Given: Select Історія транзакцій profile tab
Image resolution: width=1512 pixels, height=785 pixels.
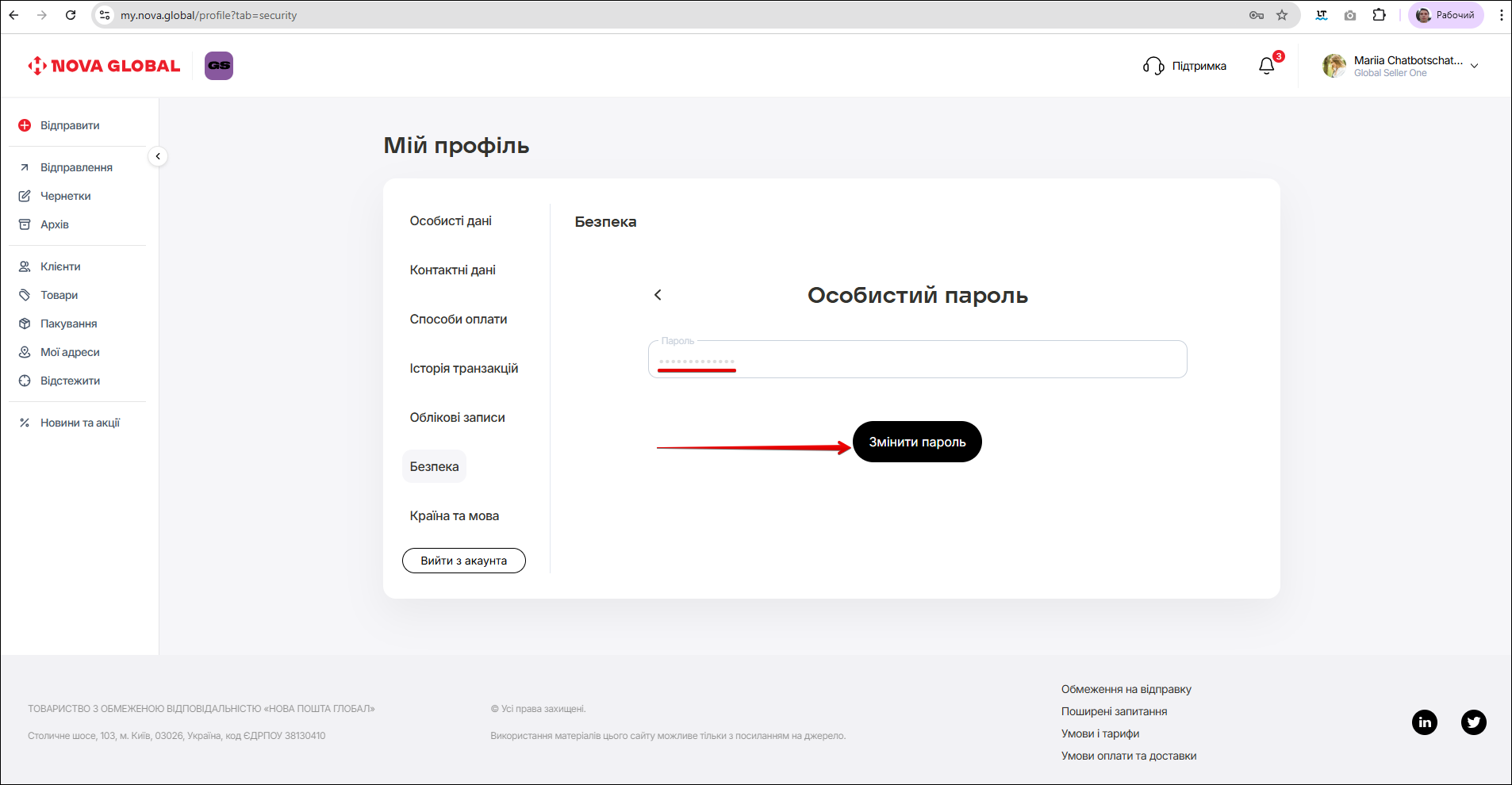Looking at the screenshot, I should pyautogui.click(x=464, y=369).
